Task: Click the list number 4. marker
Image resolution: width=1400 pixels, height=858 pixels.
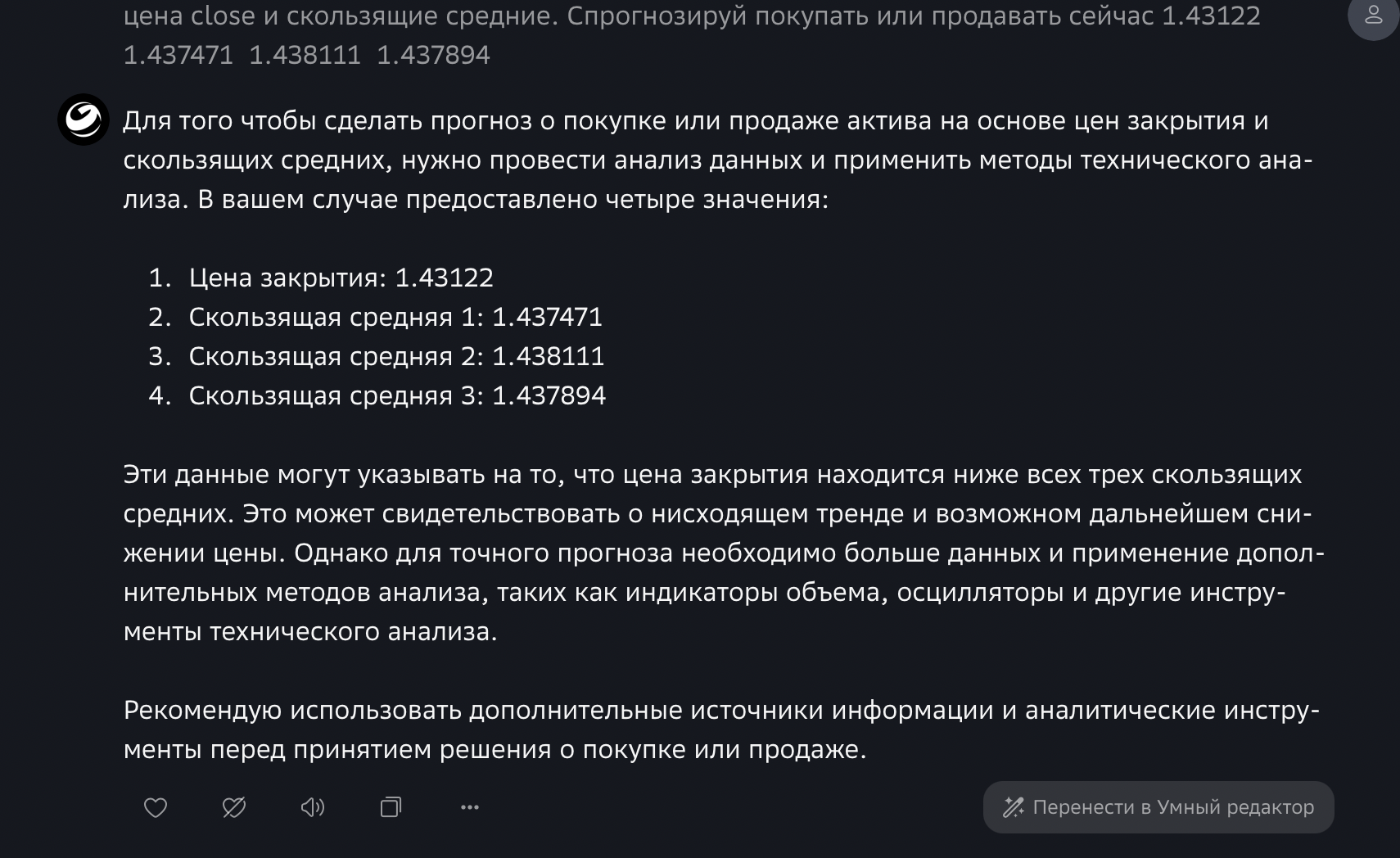Action: (x=160, y=395)
